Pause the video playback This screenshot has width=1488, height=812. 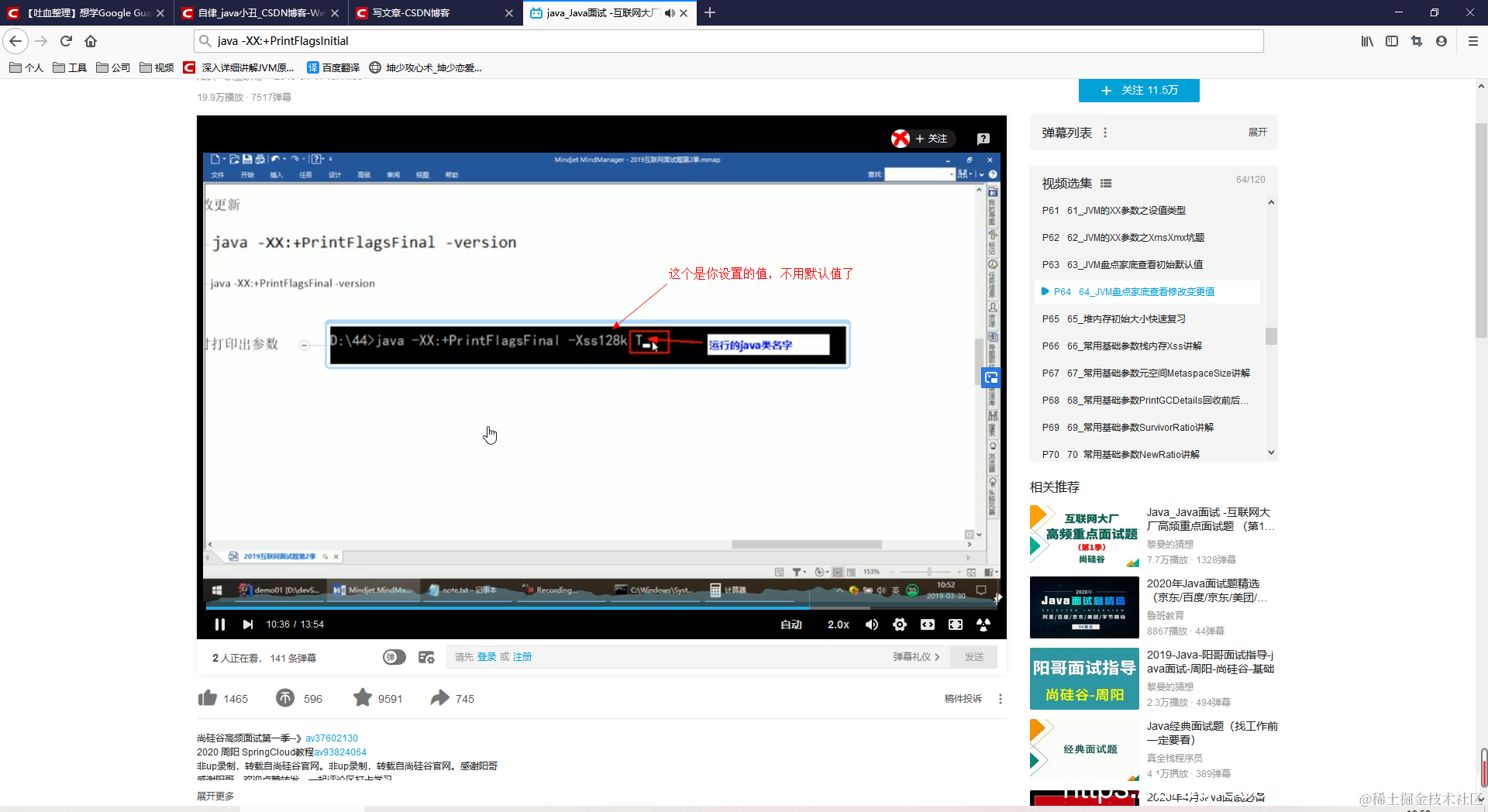click(x=220, y=624)
